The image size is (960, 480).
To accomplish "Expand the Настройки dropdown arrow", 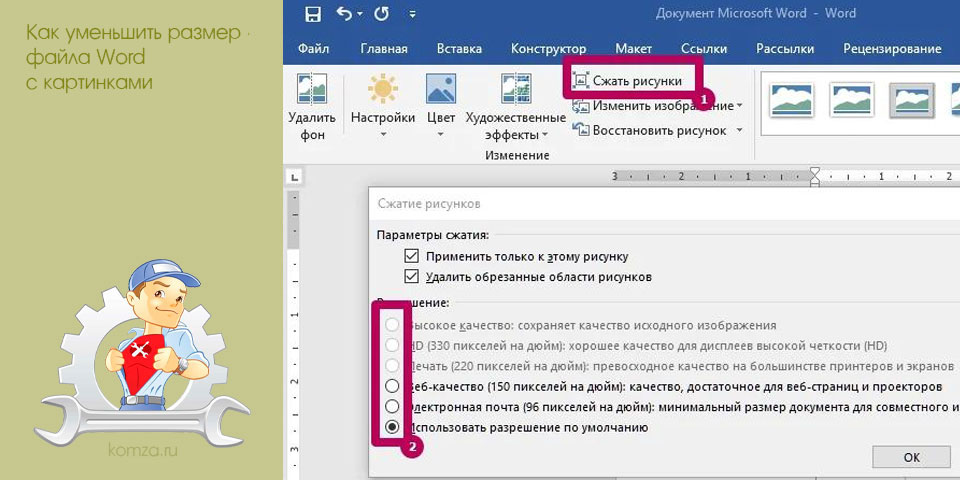I will click(x=383, y=133).
